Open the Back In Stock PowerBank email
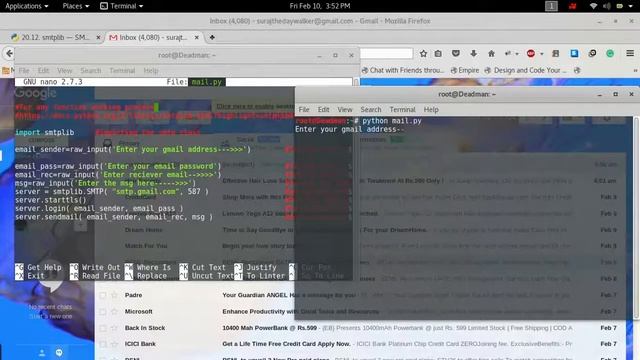Viewport: 640px width, 360px height. pyautogui.click(x=361, y=328)
